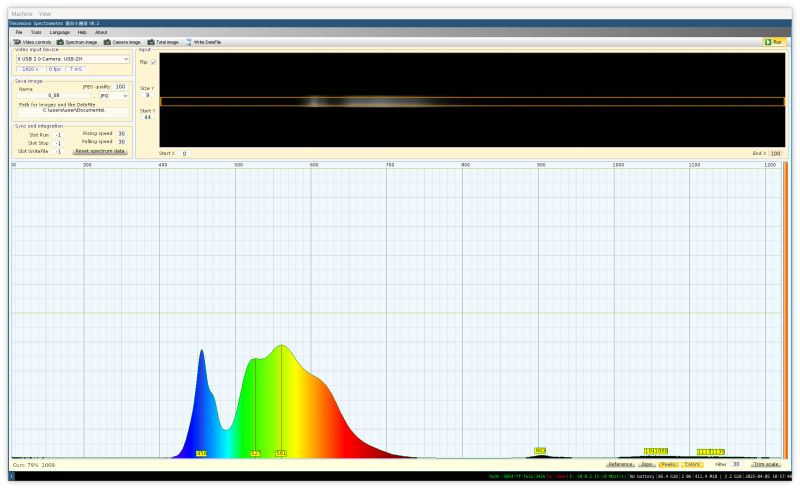Open the File menu
The height and width of the screenshot is (489, 800).
pos(18,32)
